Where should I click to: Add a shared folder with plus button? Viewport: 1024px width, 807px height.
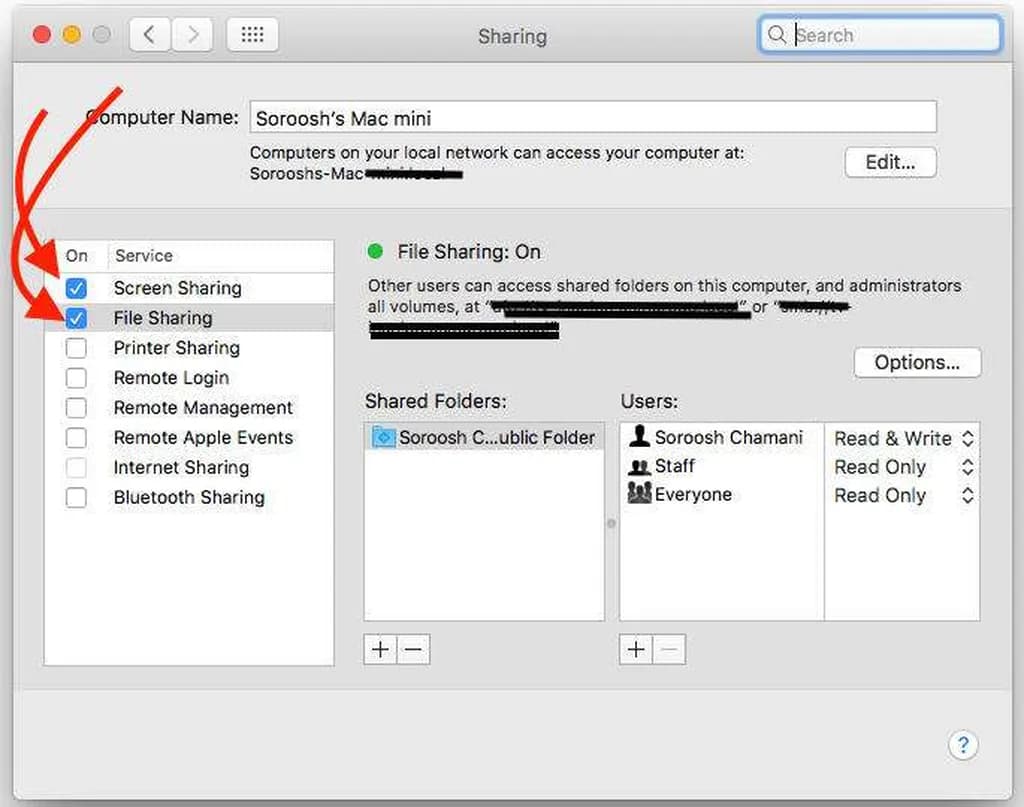[x=380, y=650]
